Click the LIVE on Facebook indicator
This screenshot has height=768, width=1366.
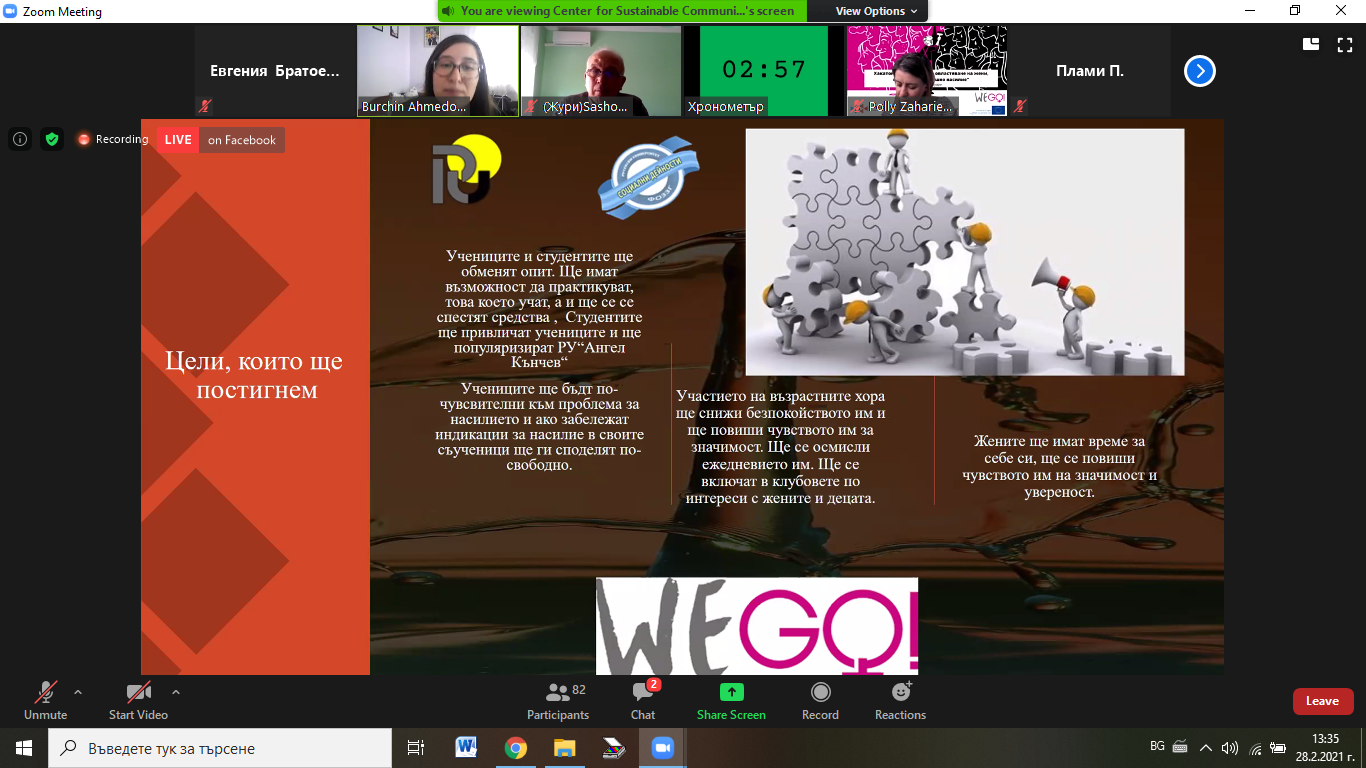pos(221,140)
